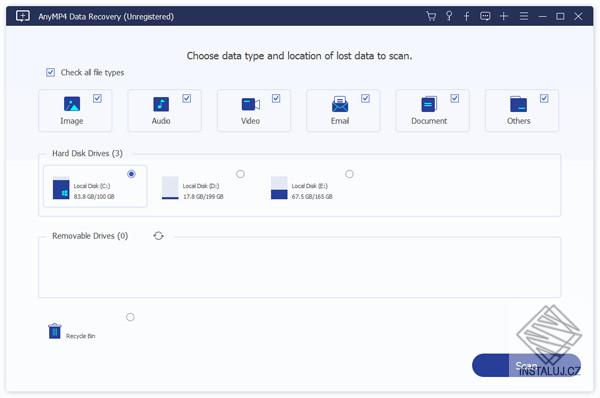Click the 17.8 GB/199 GB text
Screen dimensions: 600x398
[203, 197]
